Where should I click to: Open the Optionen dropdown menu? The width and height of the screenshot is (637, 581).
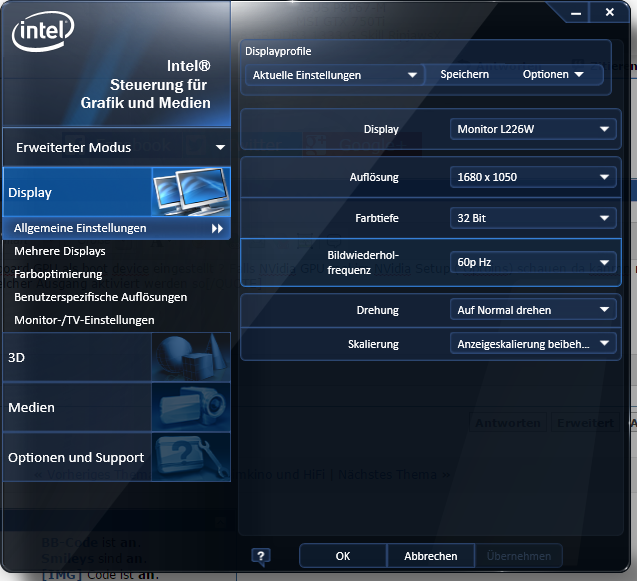[553, 74]
